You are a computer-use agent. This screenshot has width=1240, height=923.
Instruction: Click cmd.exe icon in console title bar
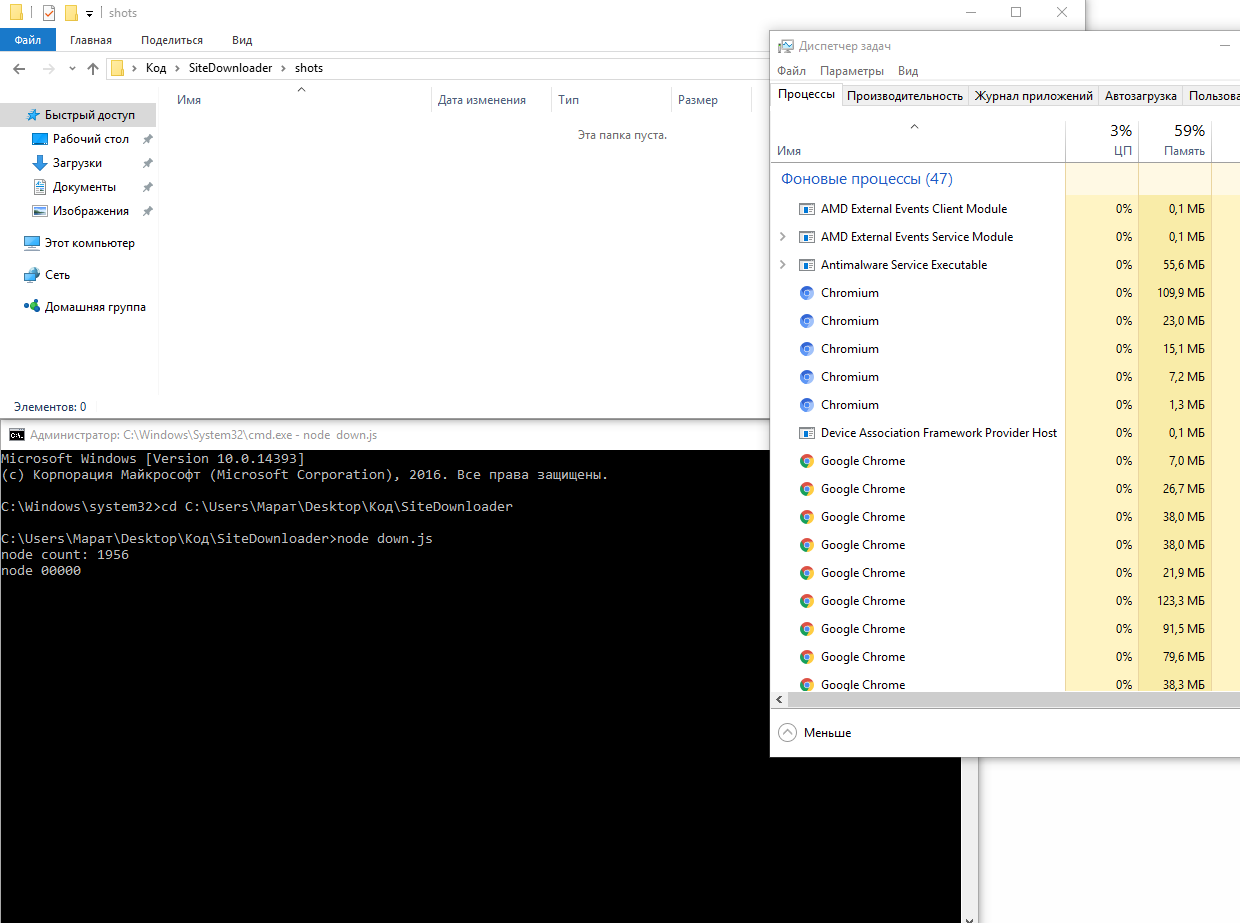click(x=16, y=435)
